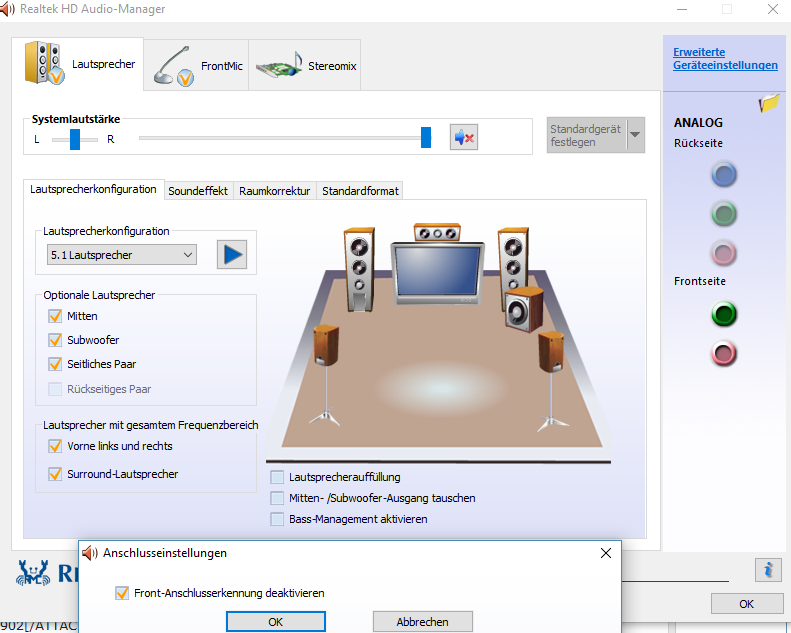Image resolution: width=791 pixels, height=633 pixels.
Task: Click the left-right balance slider handle
Action: coord(75,139)
